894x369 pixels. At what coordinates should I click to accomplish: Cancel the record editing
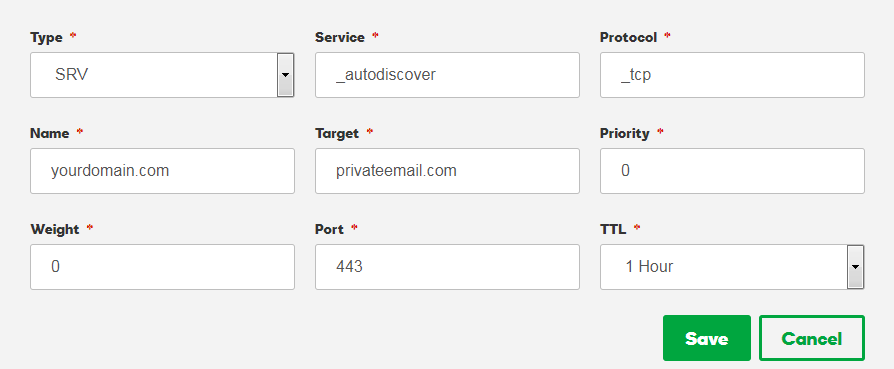[x=812, y=338]
